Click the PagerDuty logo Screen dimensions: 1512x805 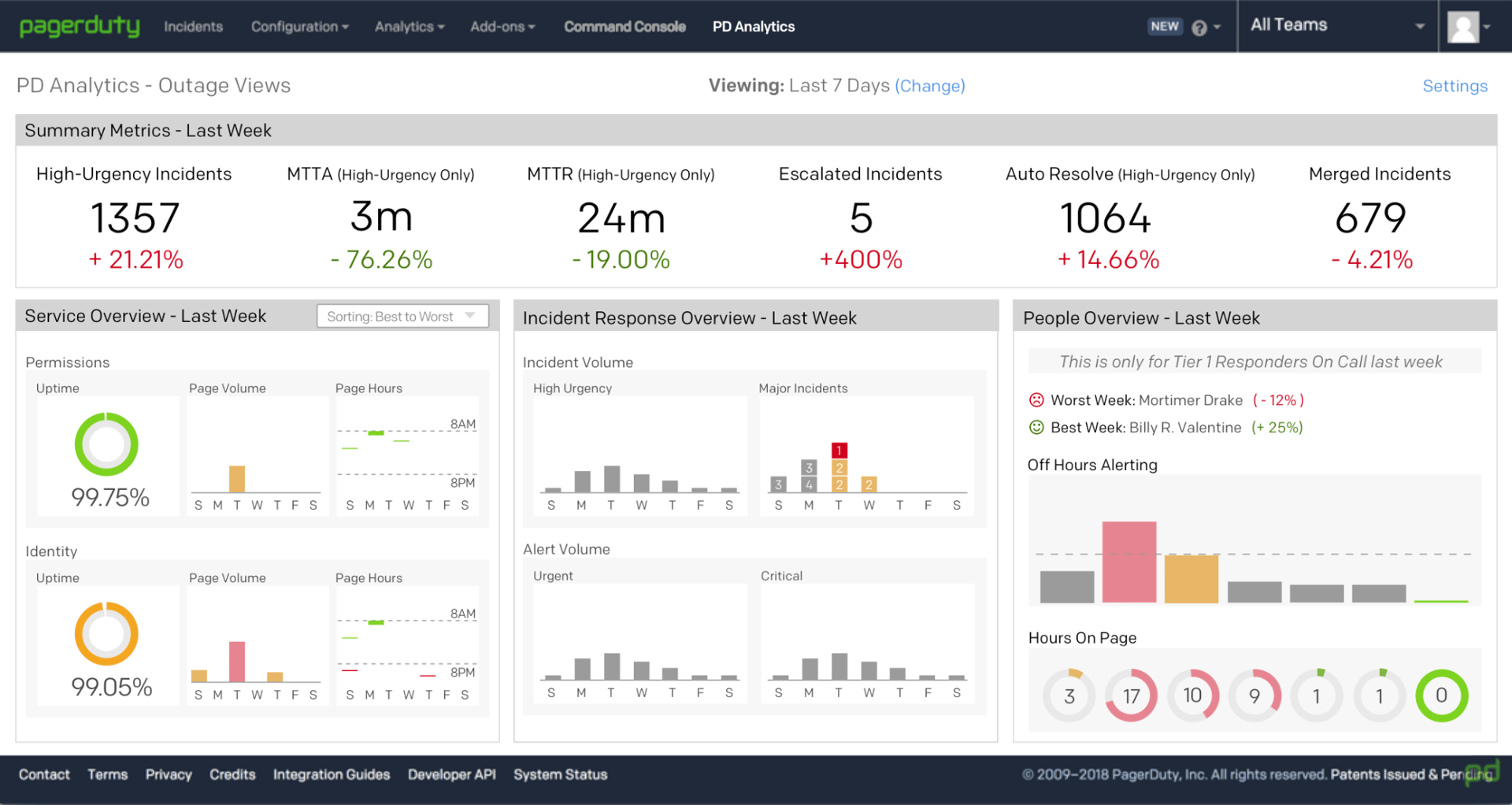tap(80, 27)
